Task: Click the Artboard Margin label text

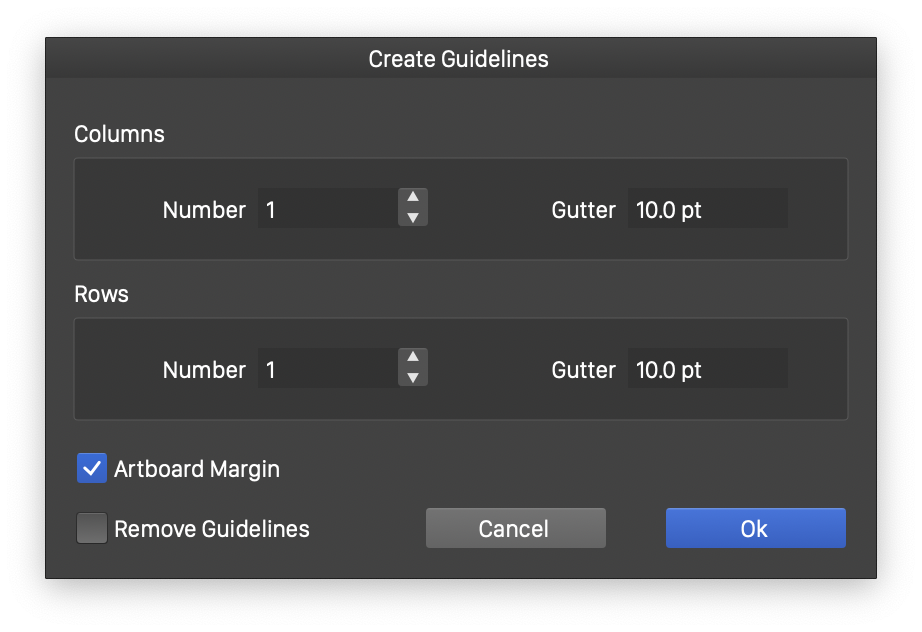Action: (x=197, y=468)
